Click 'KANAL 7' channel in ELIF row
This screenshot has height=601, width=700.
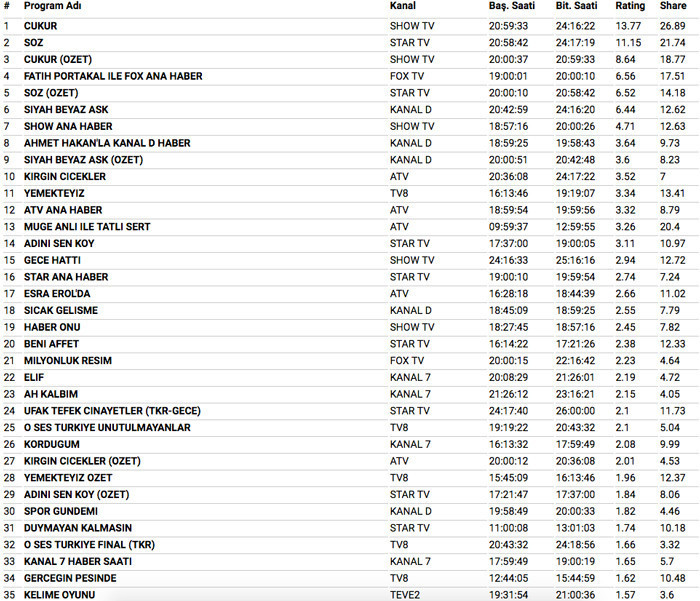tap(410, 378)
